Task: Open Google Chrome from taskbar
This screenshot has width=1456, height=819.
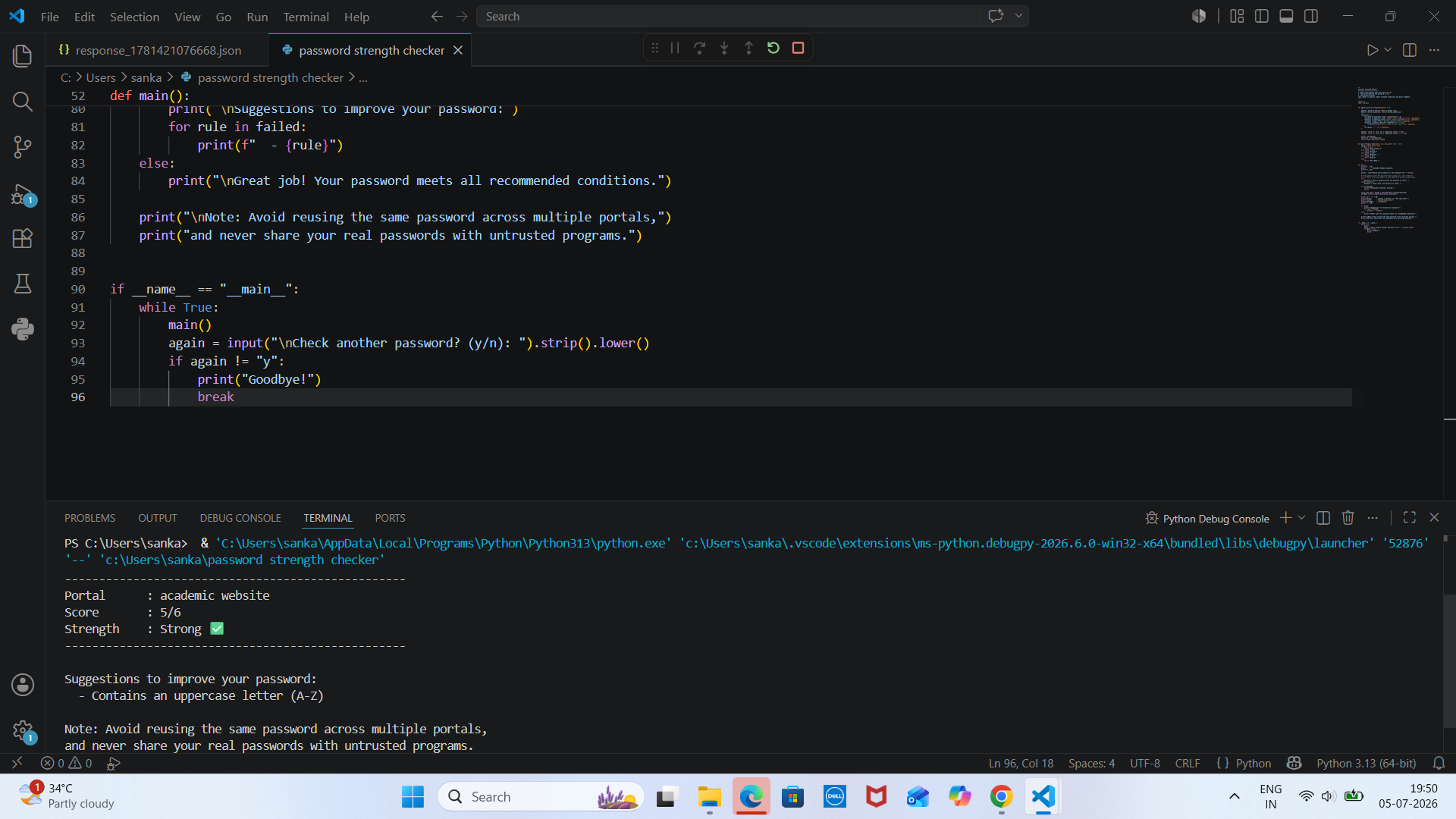Action: click(1001, 796)
